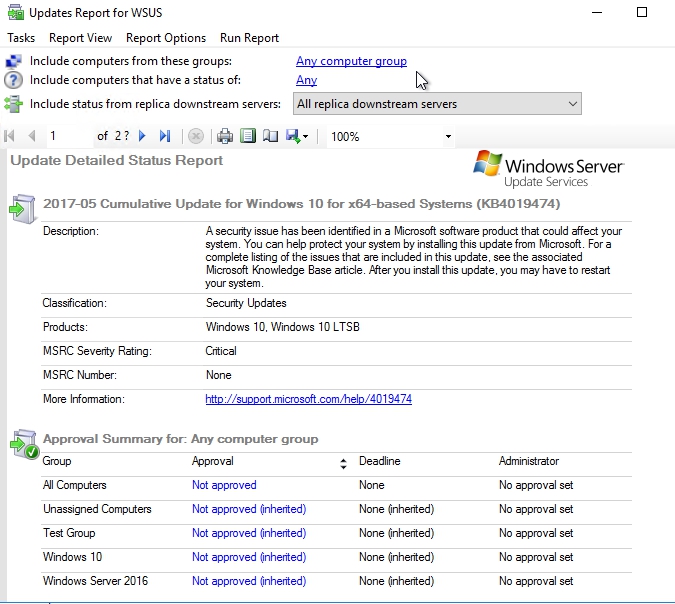Click the previous page arrow

32,136
